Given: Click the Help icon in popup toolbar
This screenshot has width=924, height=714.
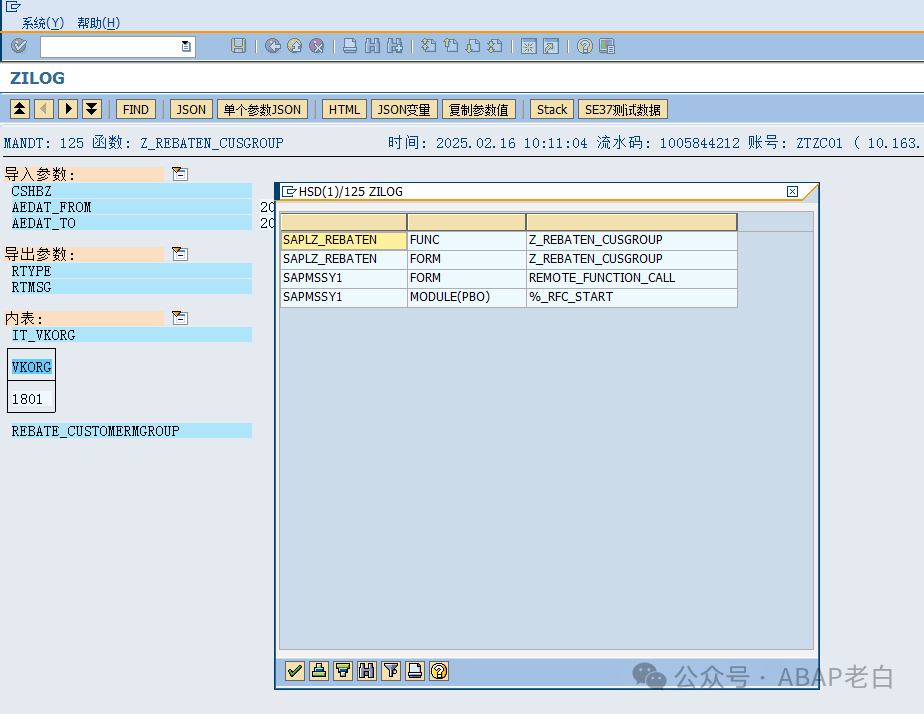Looking at the screenshot, I should [439, 670].
